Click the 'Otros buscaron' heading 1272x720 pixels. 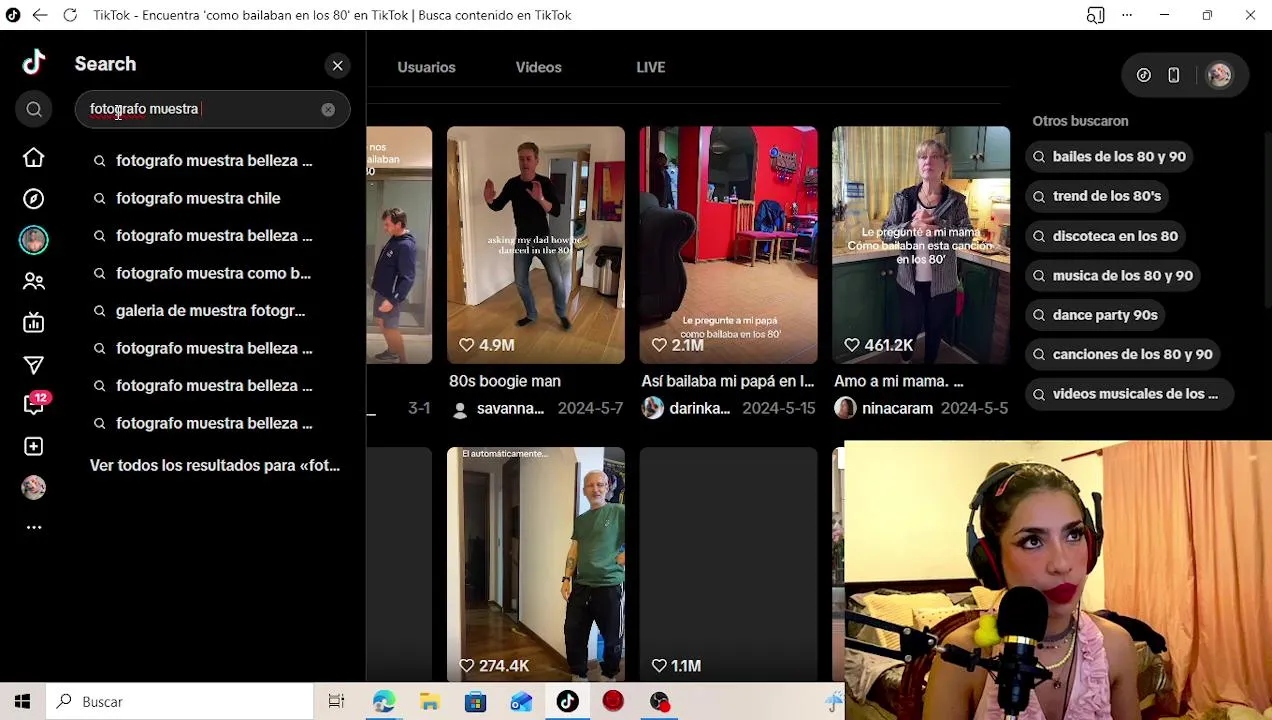(1080, 121)
